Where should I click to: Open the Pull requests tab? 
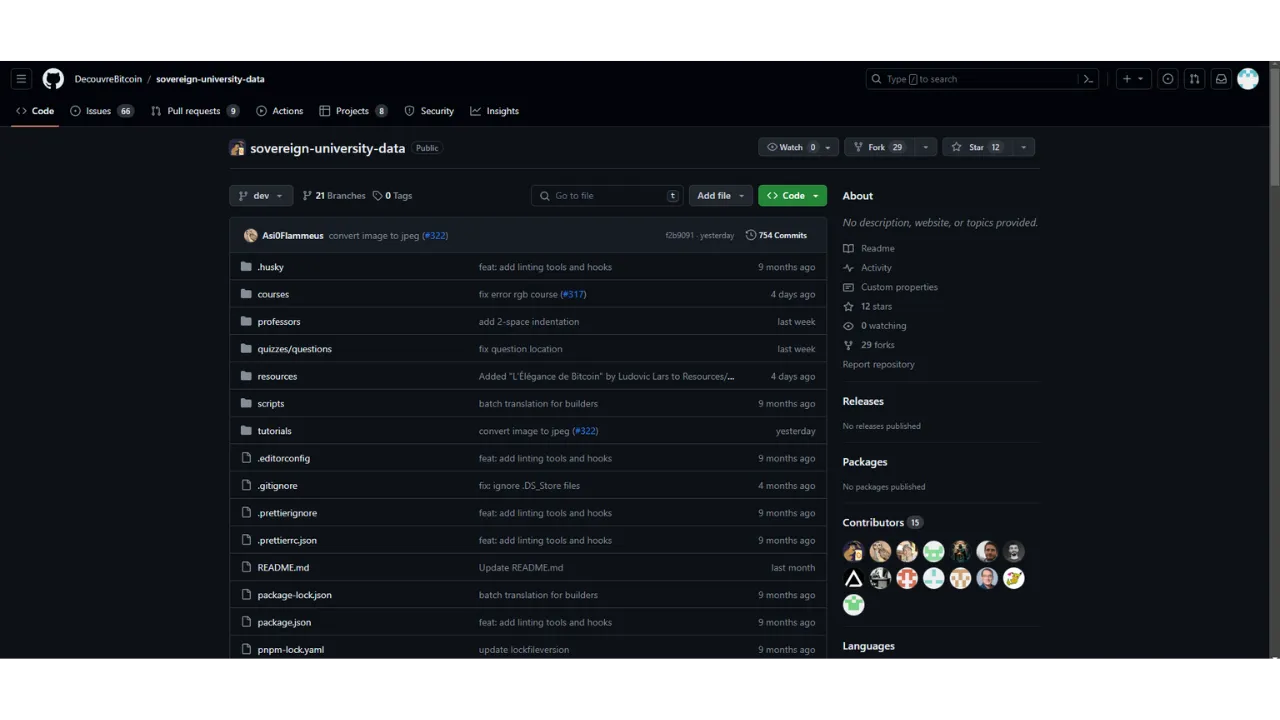(x=195, y=111)
